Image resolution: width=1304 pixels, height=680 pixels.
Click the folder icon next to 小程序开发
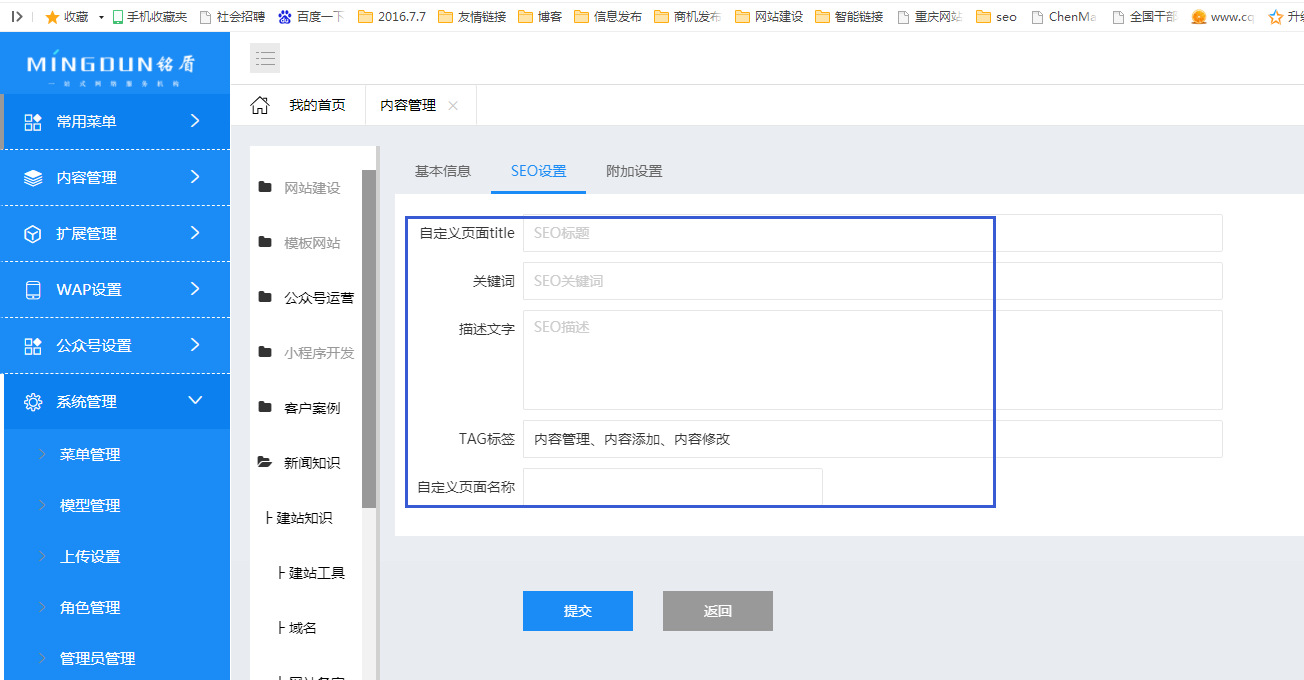click(265, 352)
